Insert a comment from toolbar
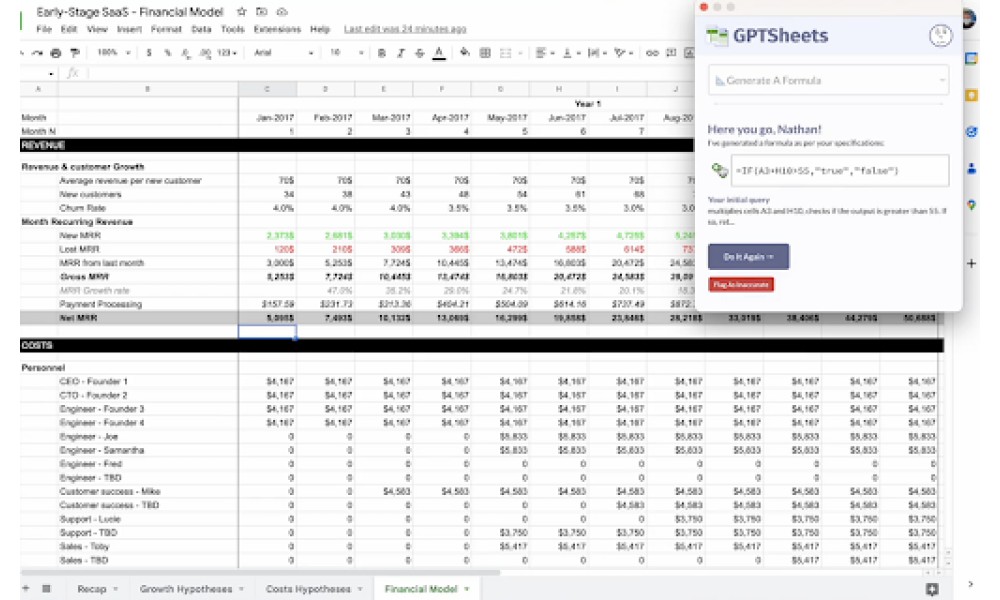The width and height of the screenshot is (1000, 600). pyautogui.click(x=671, y=53)
